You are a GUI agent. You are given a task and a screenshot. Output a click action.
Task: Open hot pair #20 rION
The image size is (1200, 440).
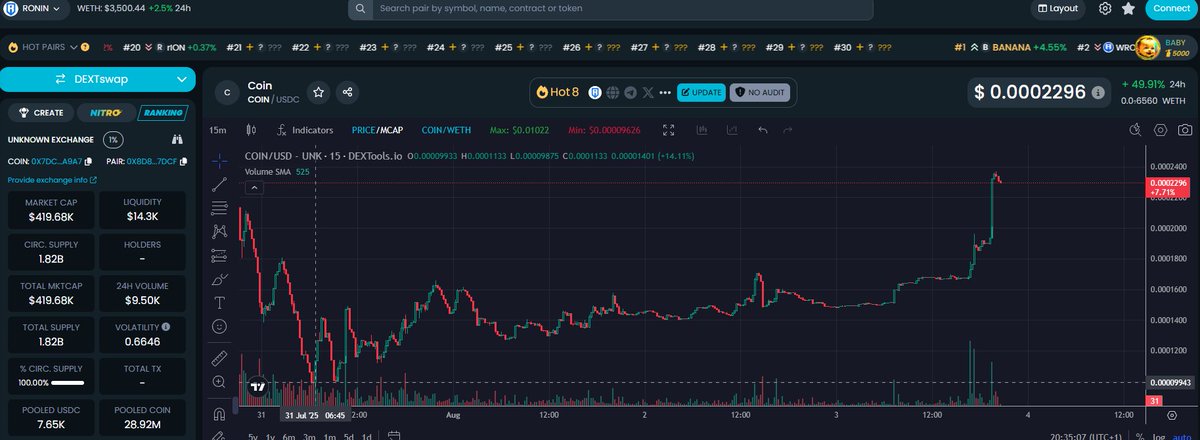click(169, 47)
